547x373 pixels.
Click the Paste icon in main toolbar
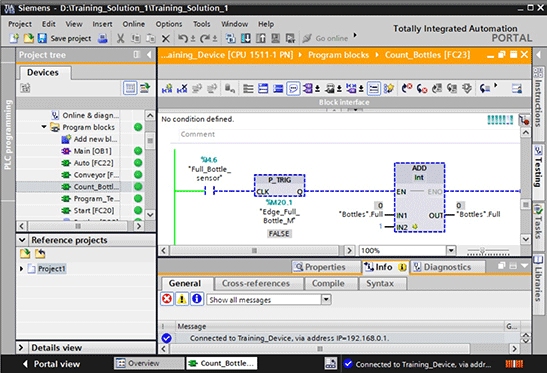[151, 38]
